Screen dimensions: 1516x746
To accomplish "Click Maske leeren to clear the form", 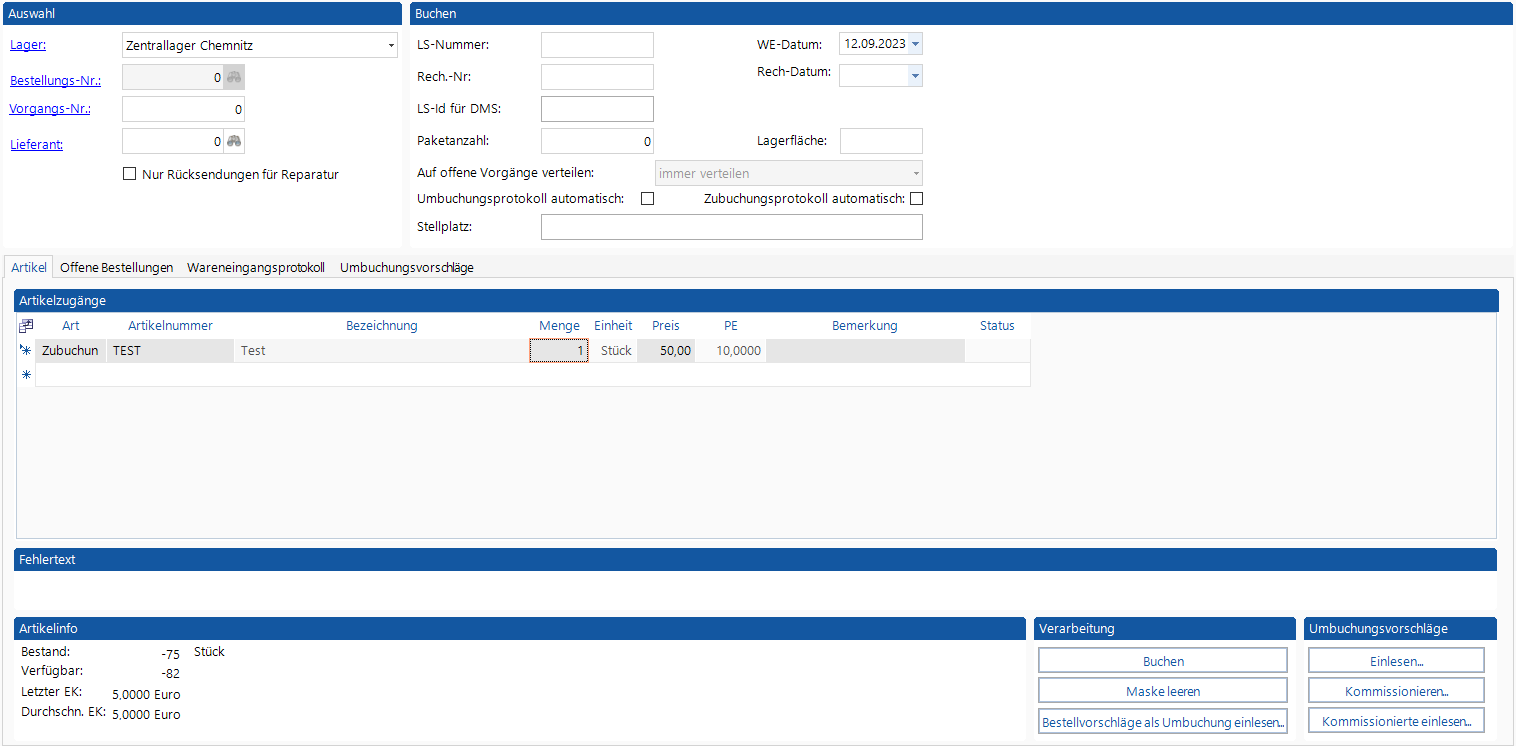I will point(1162,691).
